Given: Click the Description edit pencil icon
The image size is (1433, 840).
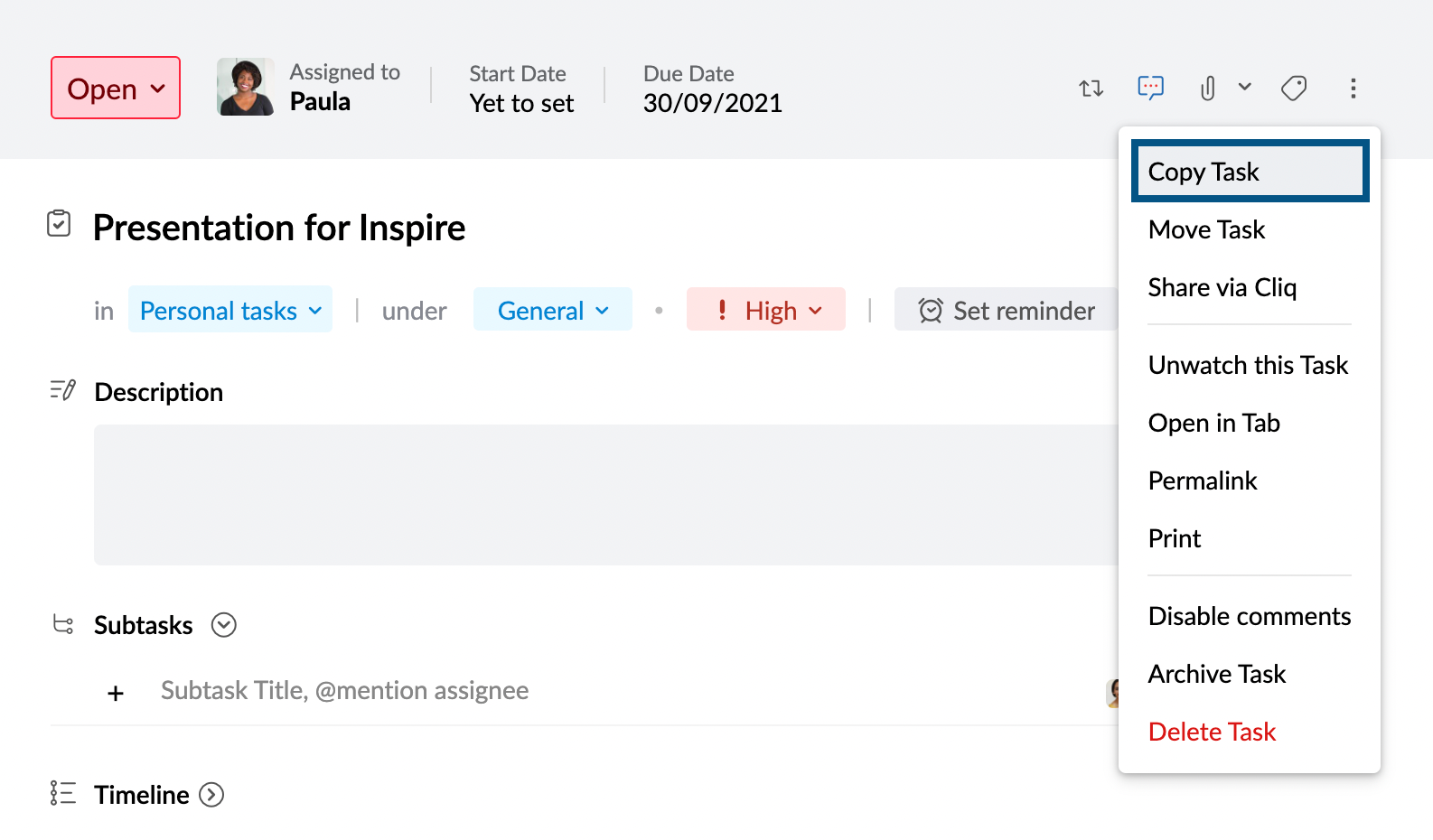Looking at the screenshot, I should pyautogui.click(x=62, y=390).
